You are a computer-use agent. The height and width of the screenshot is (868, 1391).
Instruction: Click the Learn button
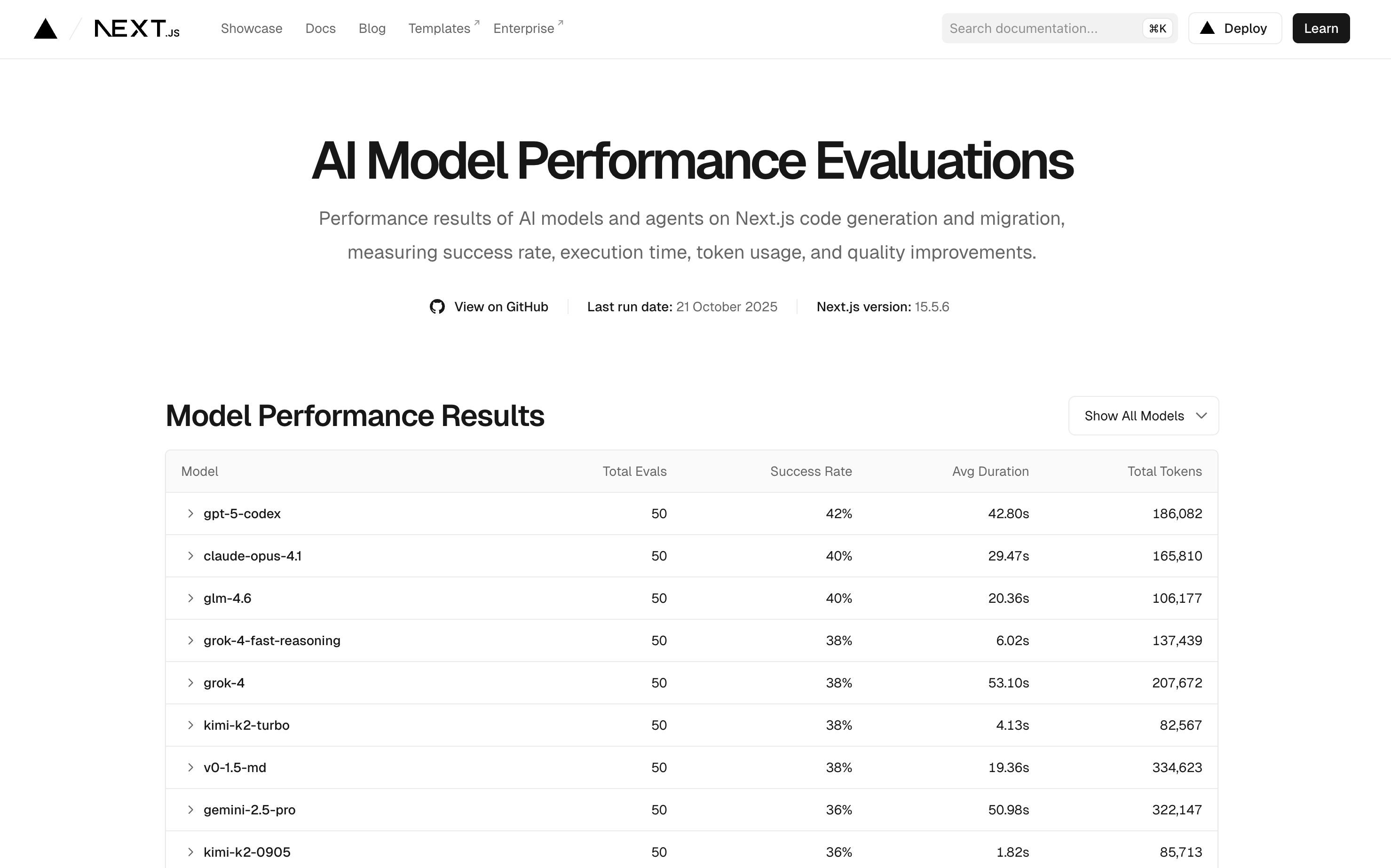[1320, 29]
